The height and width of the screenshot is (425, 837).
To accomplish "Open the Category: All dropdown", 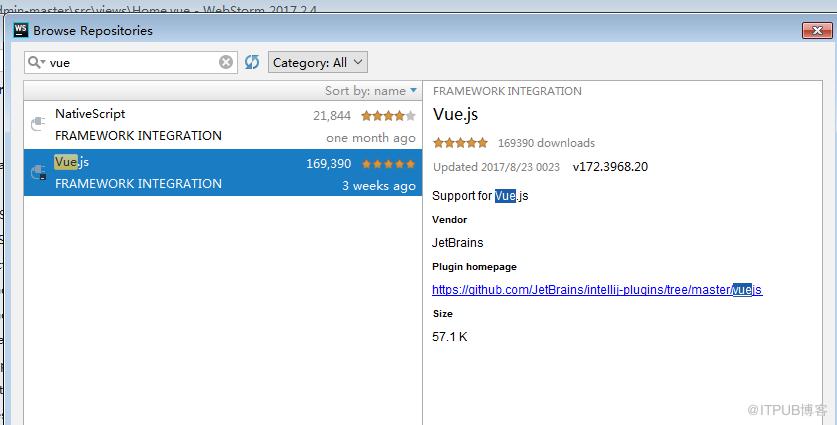I will (x=318, y=62).
